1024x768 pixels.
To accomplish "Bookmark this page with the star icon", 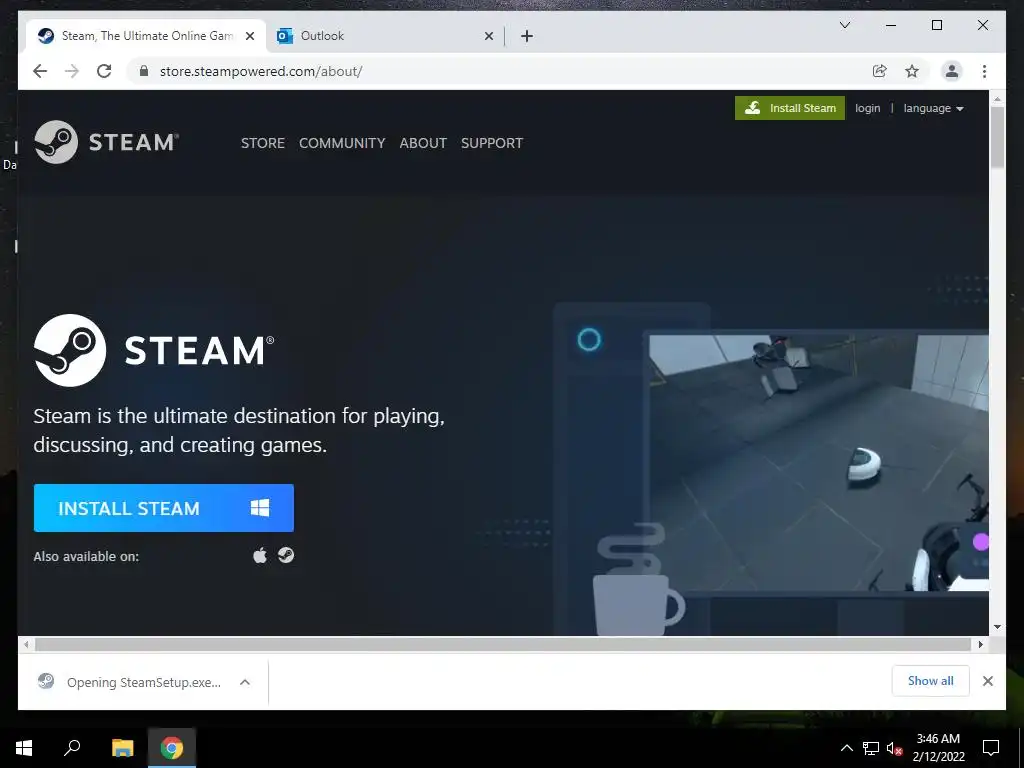I will [x=912, y=71].
